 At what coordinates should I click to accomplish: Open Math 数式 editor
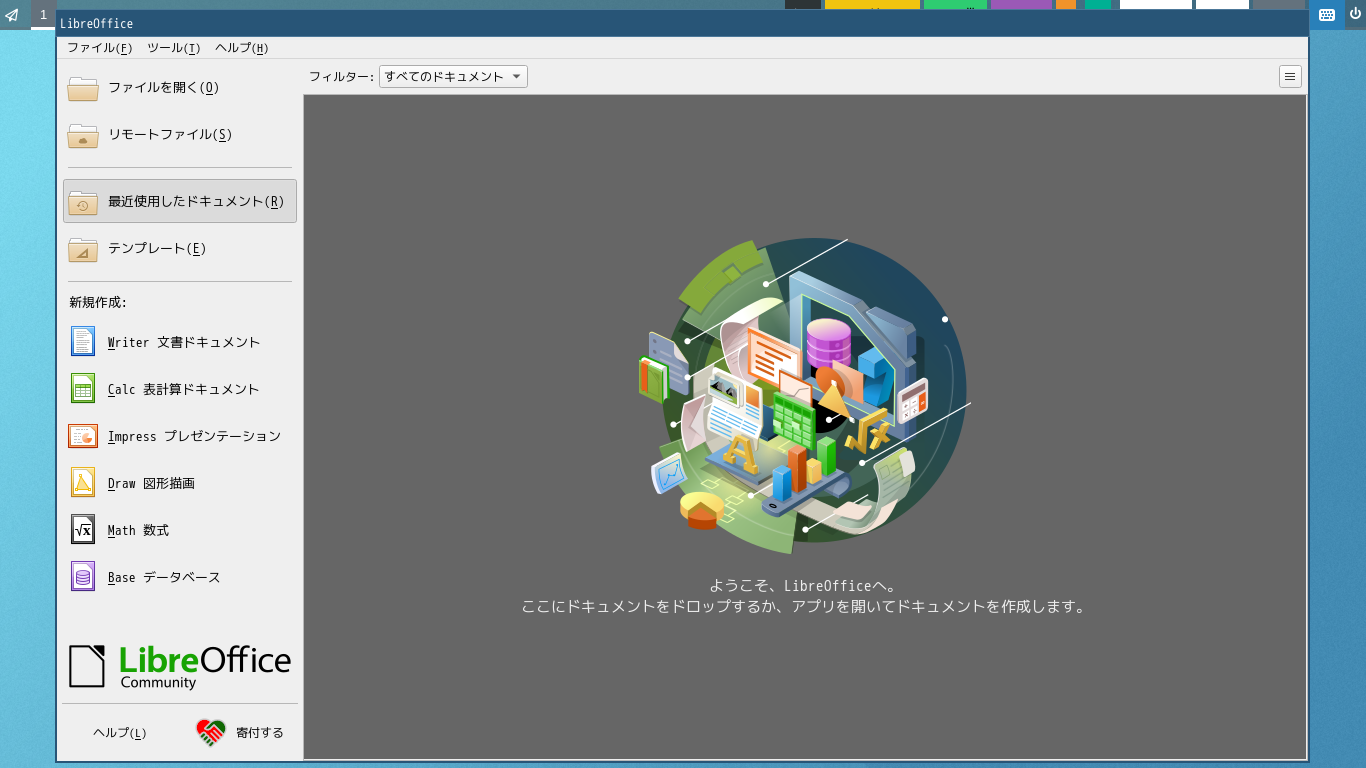pyautogui.click(x=180, y=530)
